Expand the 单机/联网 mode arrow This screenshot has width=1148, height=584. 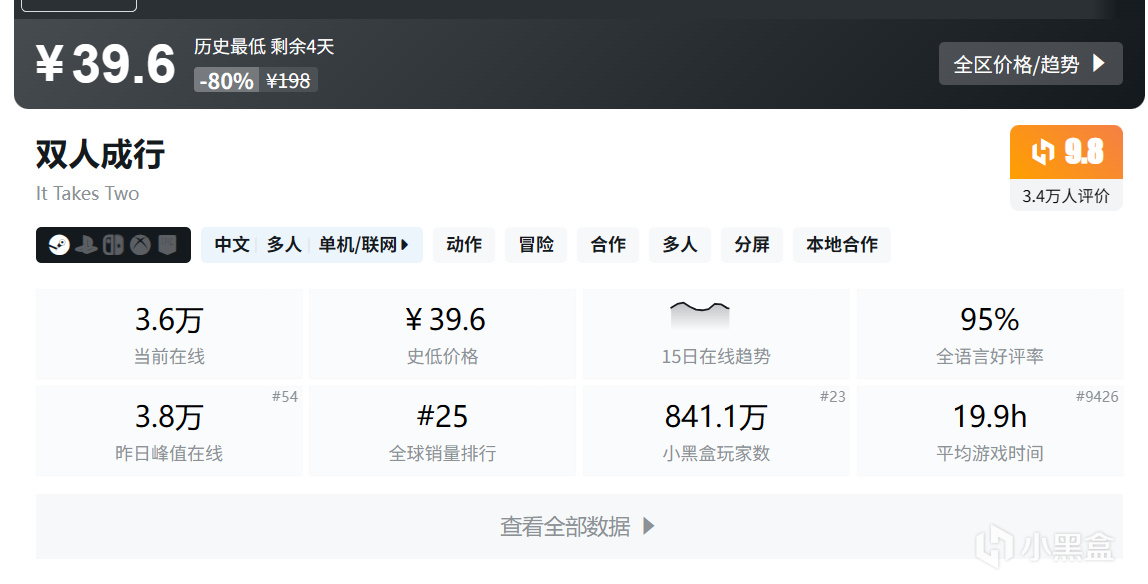tap(405, 244)
